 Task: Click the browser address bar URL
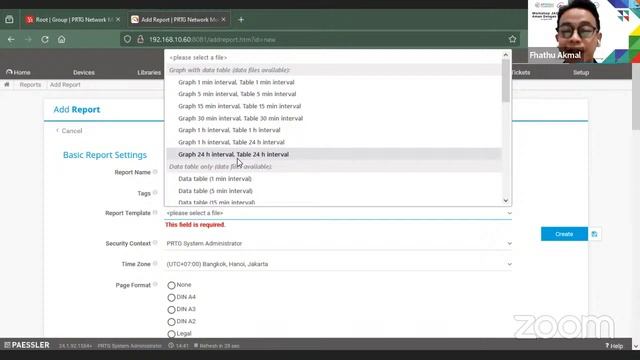212,40
